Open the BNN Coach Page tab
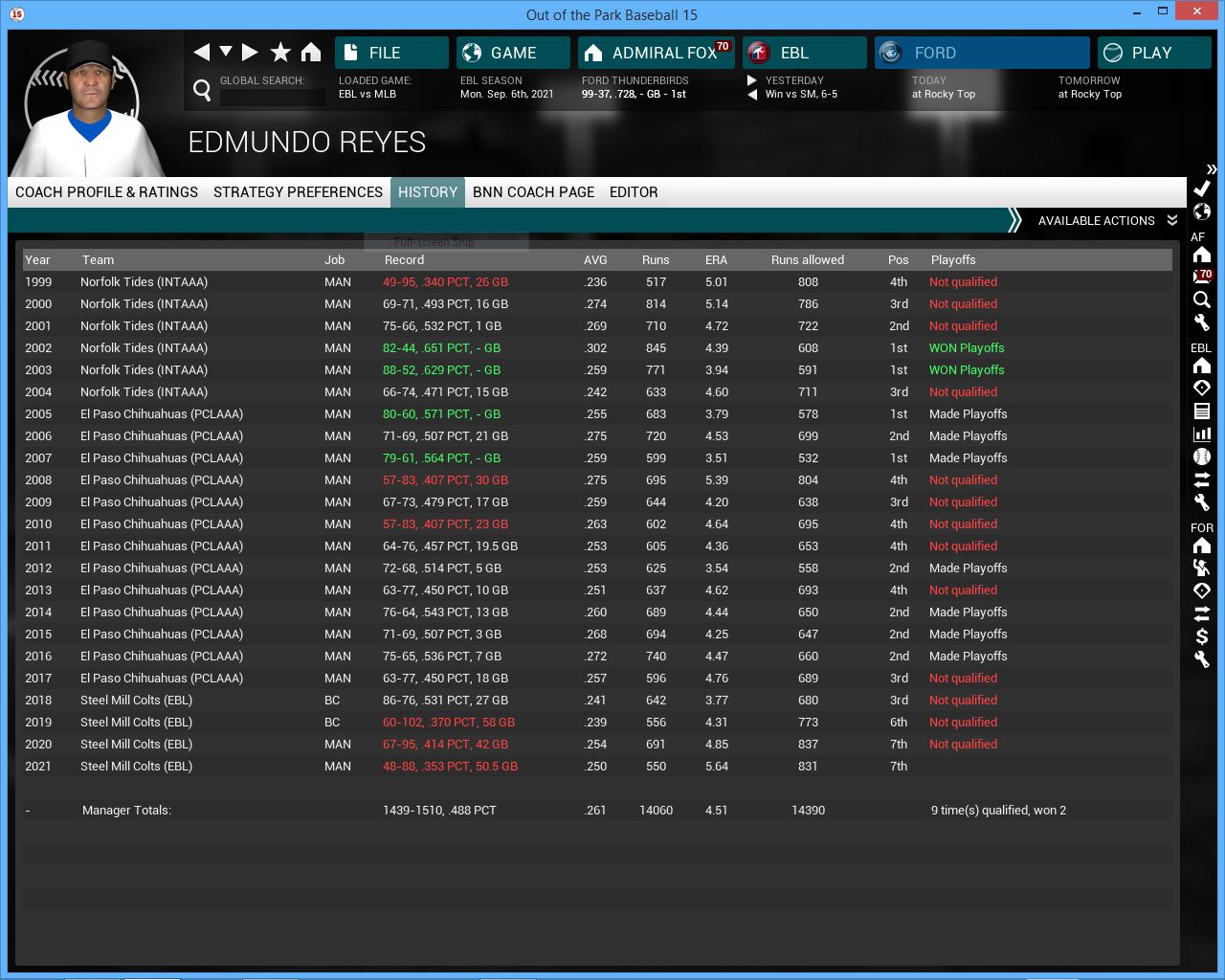The width and height of the screenshot is (1225, 980). tap(533, 192)
